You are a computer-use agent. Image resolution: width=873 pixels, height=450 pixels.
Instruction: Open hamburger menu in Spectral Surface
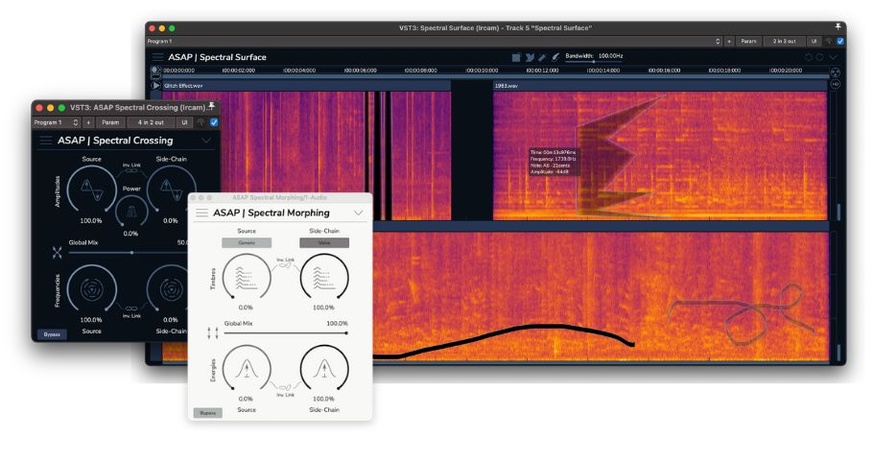[x=158, y=57]
